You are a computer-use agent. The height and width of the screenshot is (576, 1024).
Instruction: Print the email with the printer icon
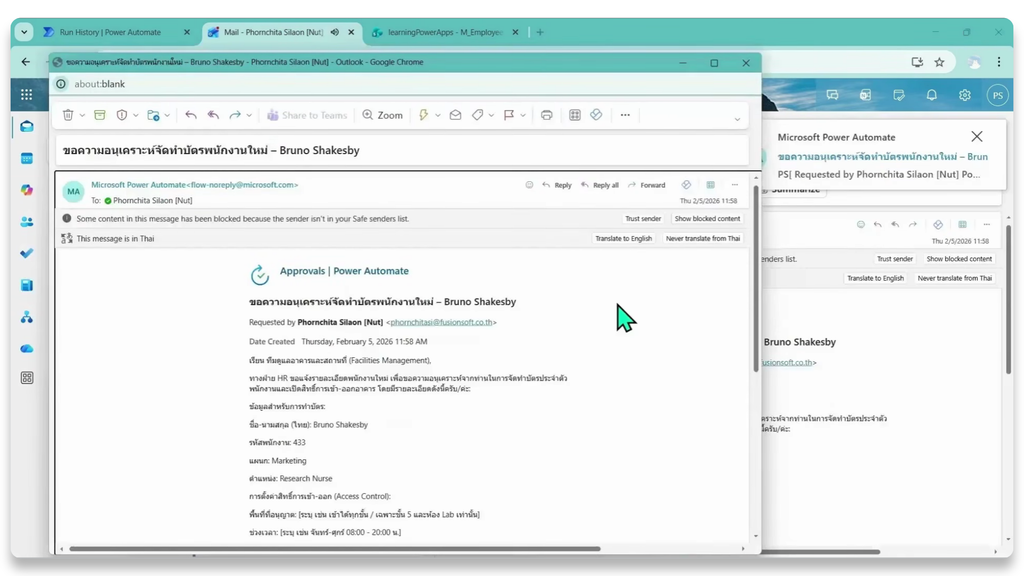[x=547, y=115]
